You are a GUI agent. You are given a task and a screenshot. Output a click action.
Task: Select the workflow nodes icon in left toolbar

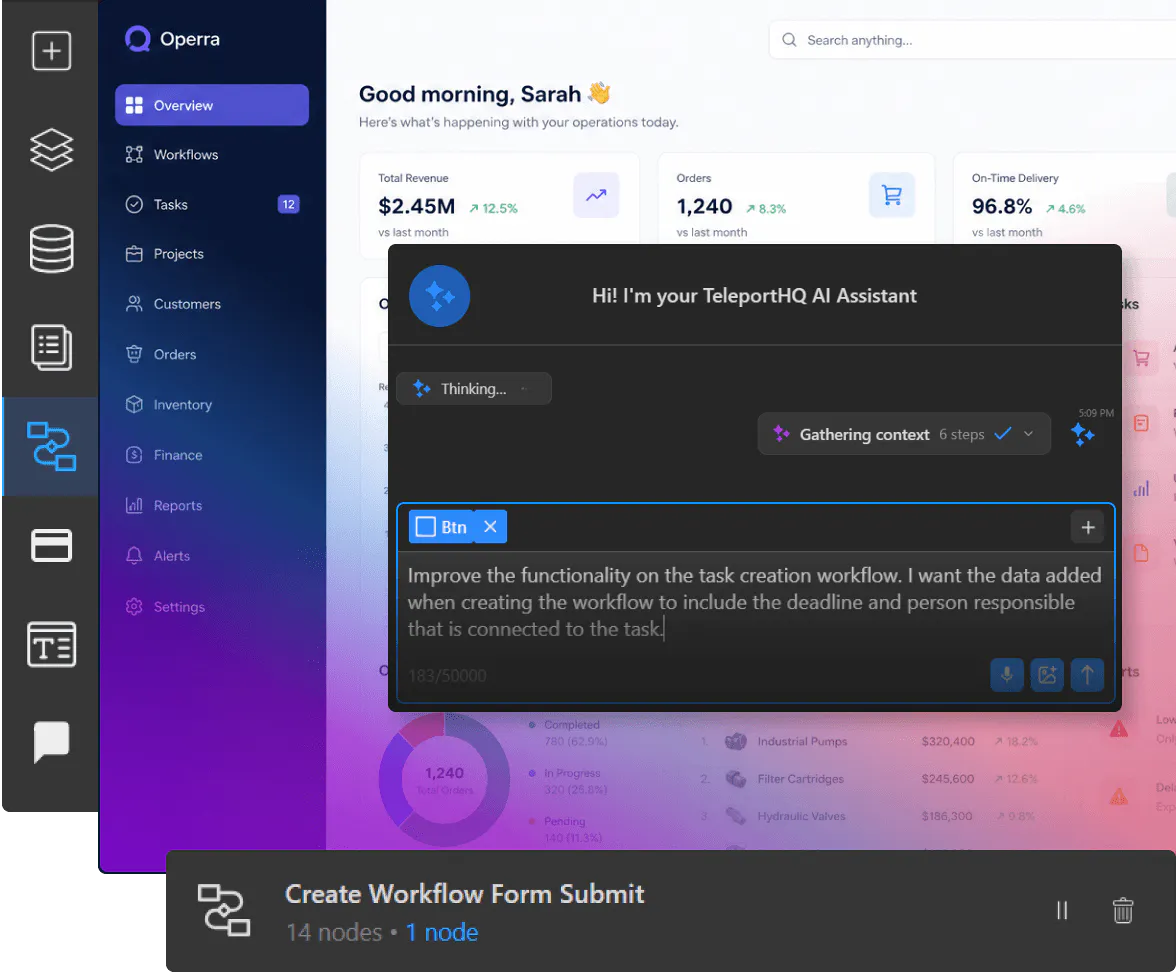51,446
